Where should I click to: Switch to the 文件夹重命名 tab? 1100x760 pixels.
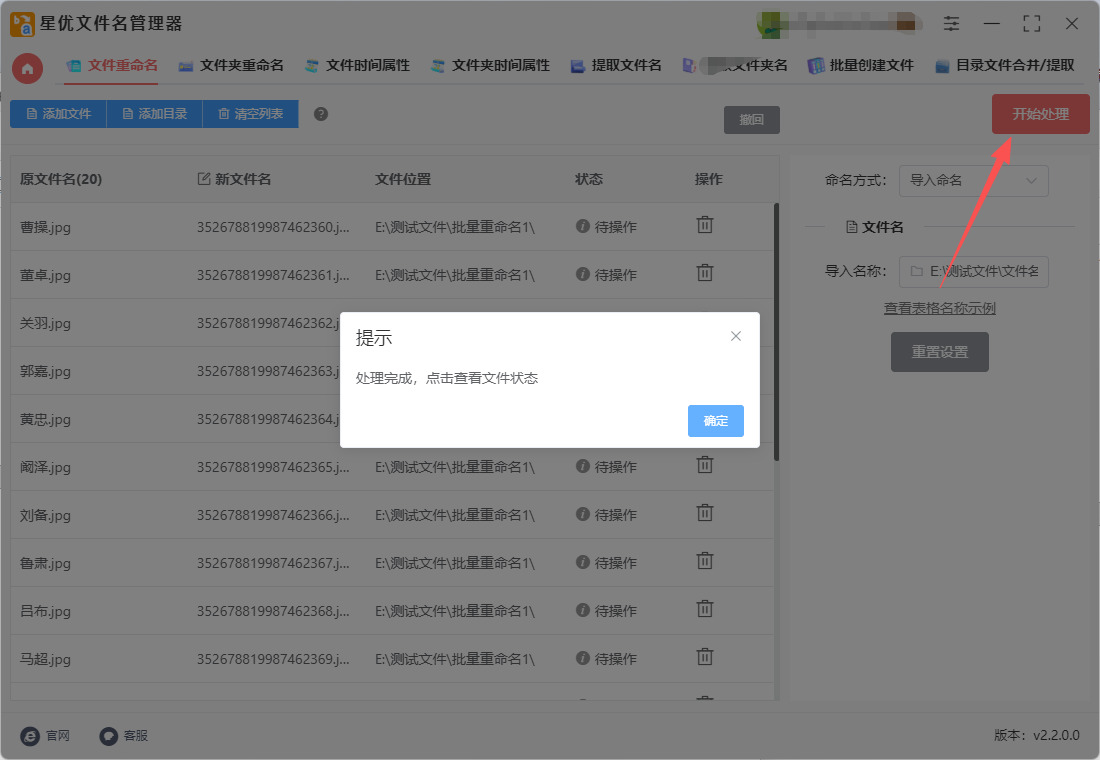[231, 66]
